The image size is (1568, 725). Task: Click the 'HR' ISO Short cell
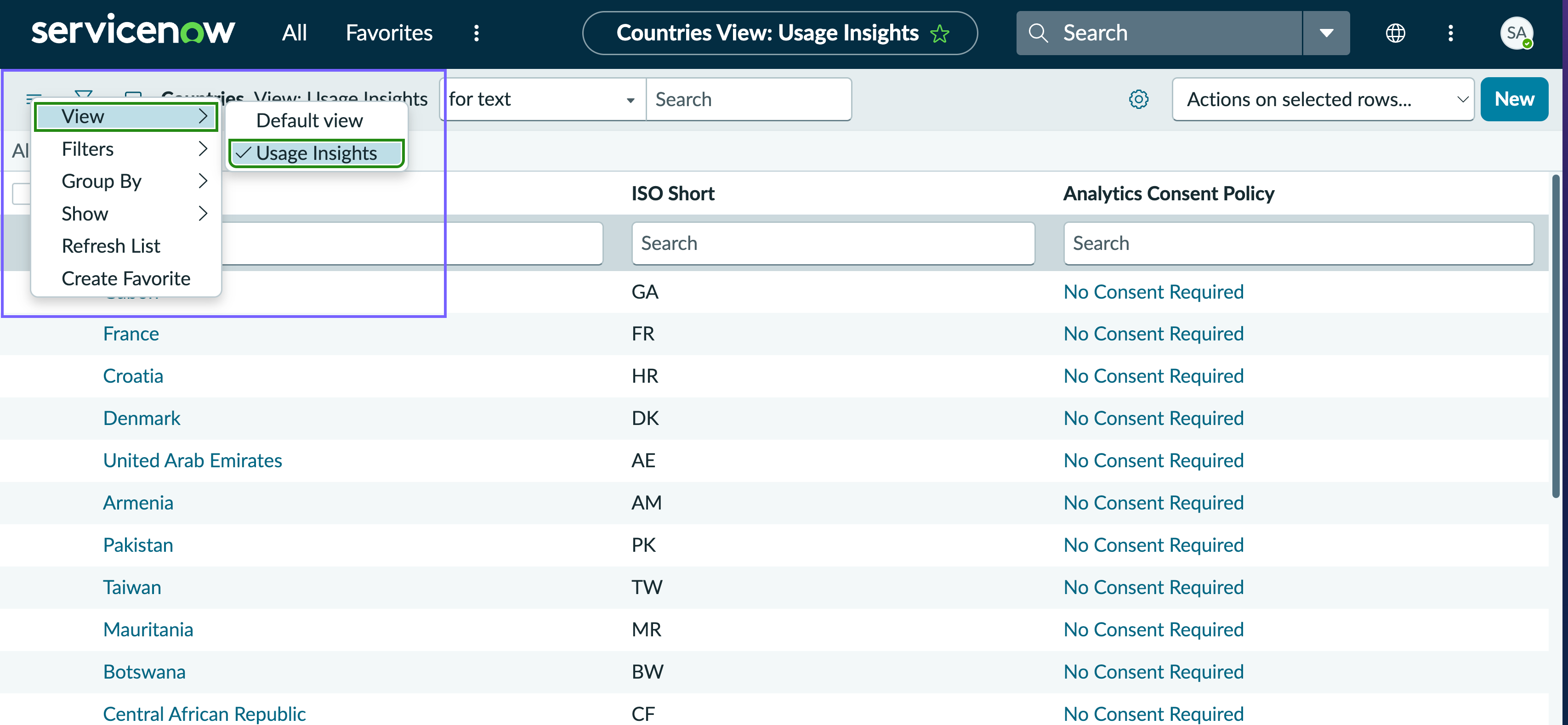(645, 376)
